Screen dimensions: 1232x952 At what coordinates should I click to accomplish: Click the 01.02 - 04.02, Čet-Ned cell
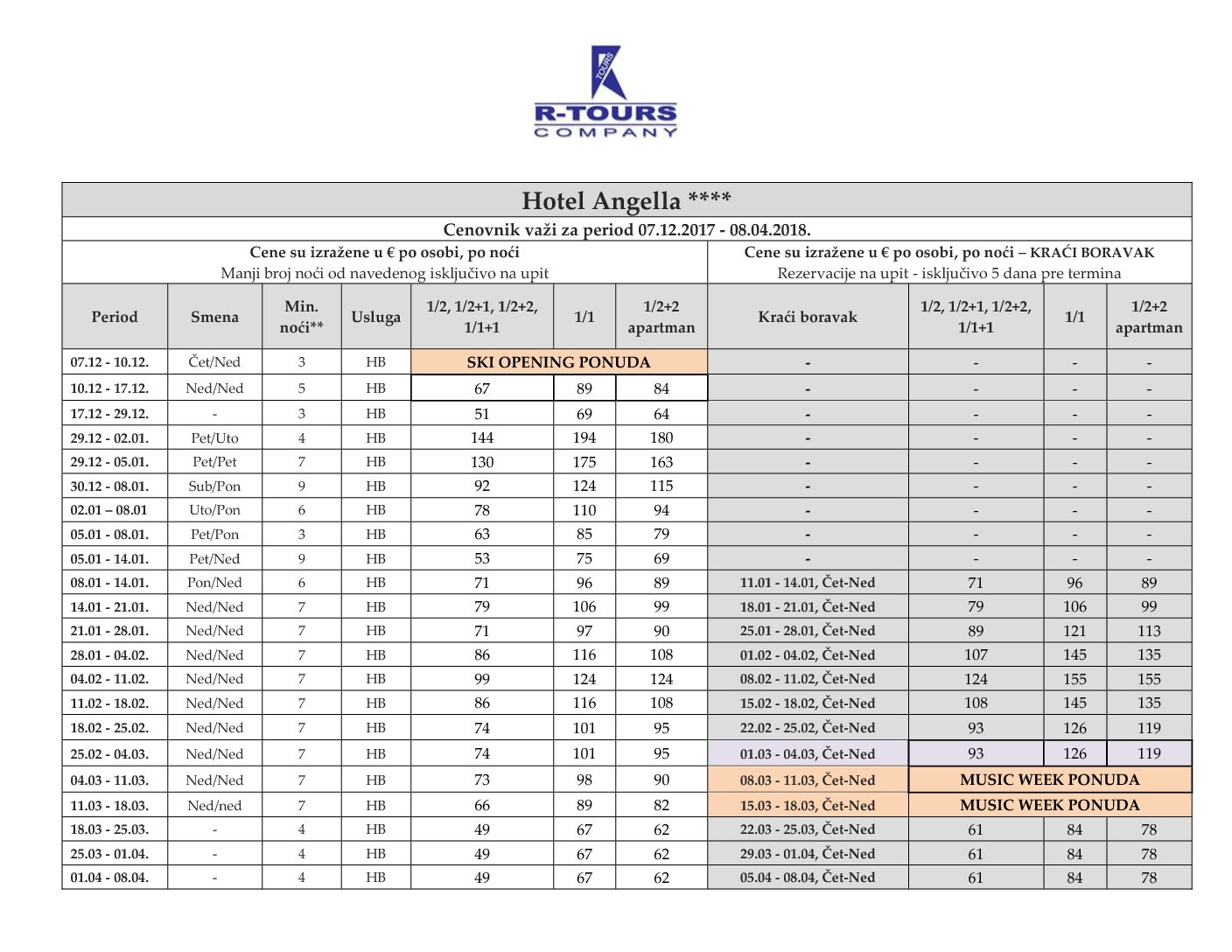tap(808, 654)
